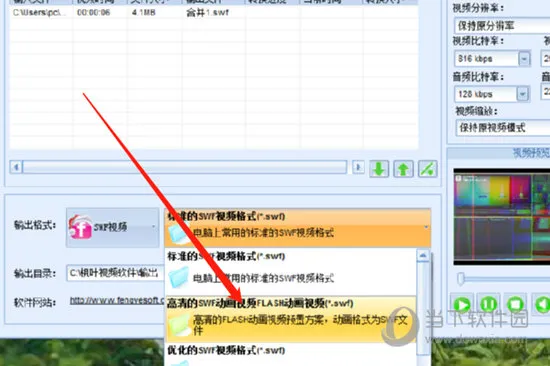The width and height of the screenshot is (550, 366).
Task: Open the 保持原分辨率 resolution dropdown
Action: click(x=502, y=26)
